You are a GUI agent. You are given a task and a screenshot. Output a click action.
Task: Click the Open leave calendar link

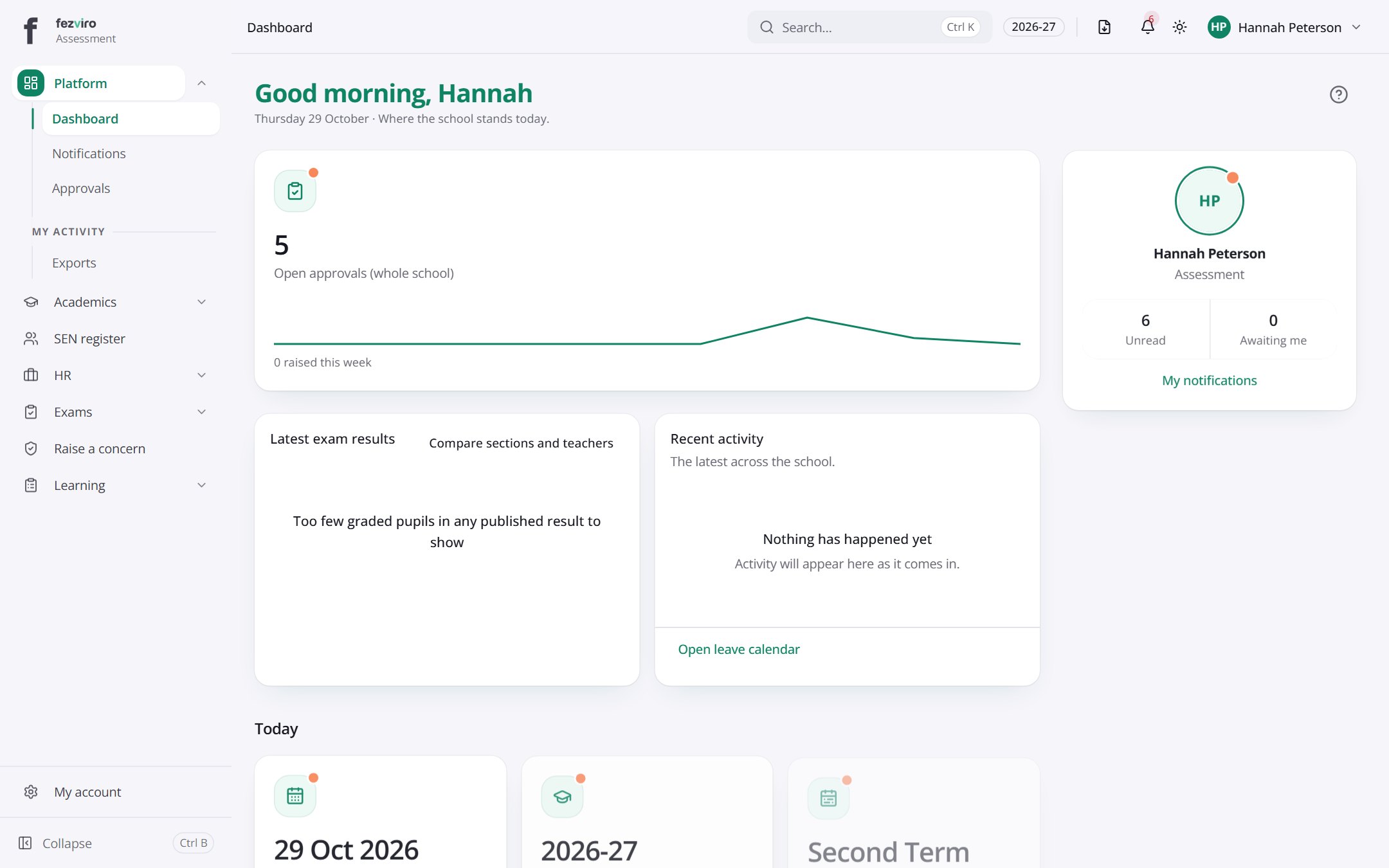pos(739,649)
